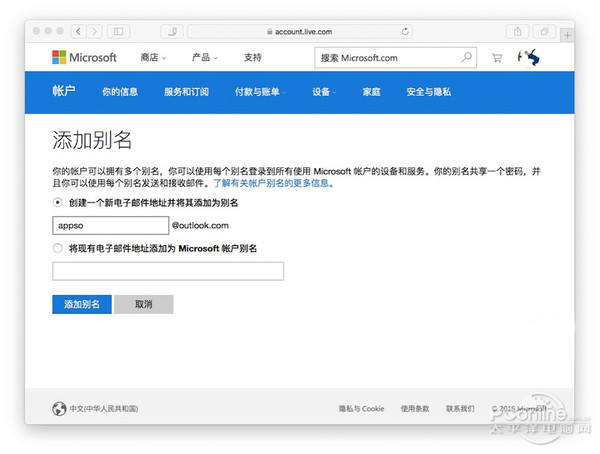Viewport: 600px width, 454px height.
Task: Click the search magnifier icon
Action: (x=466, y=57)
